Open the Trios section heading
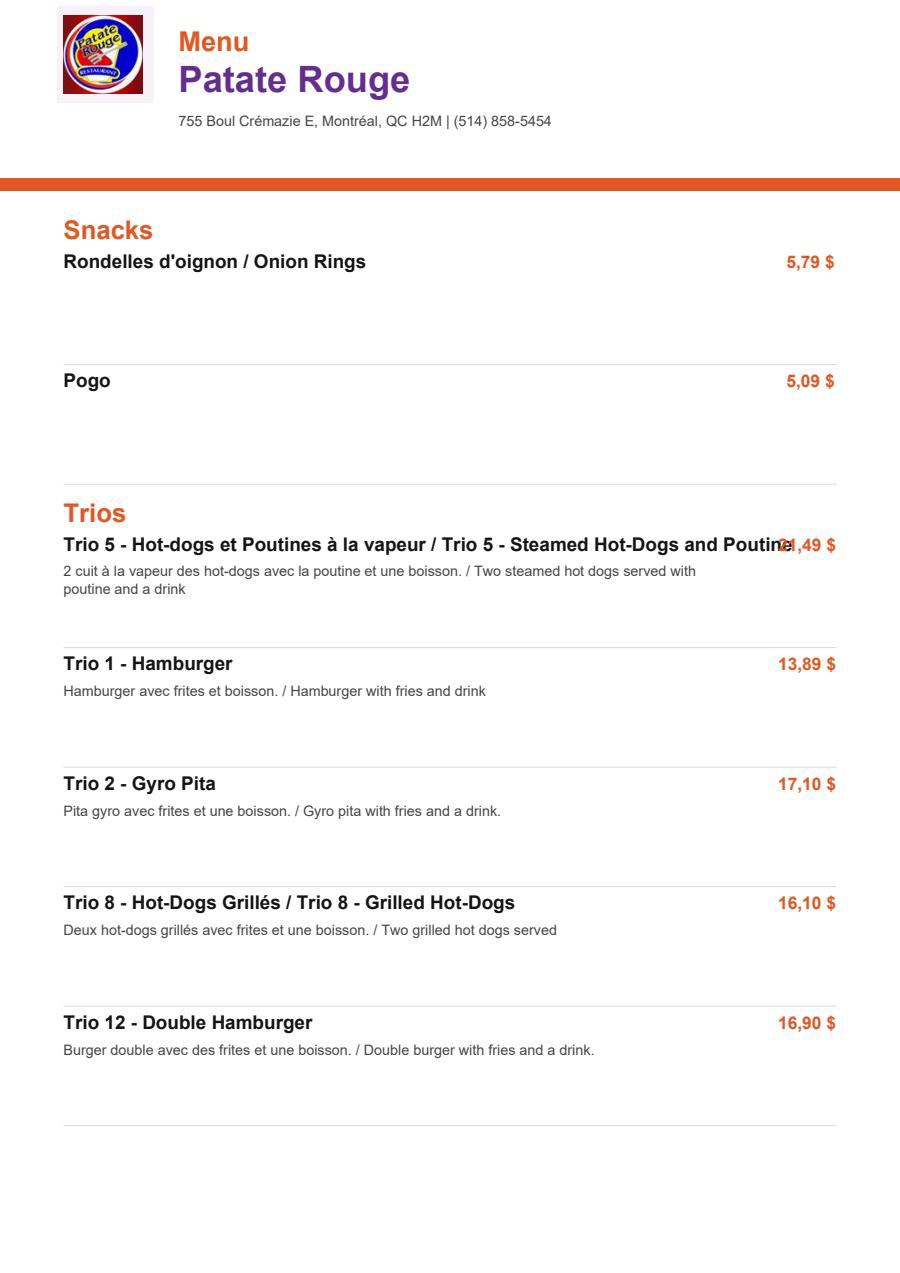 pos(95,513)
